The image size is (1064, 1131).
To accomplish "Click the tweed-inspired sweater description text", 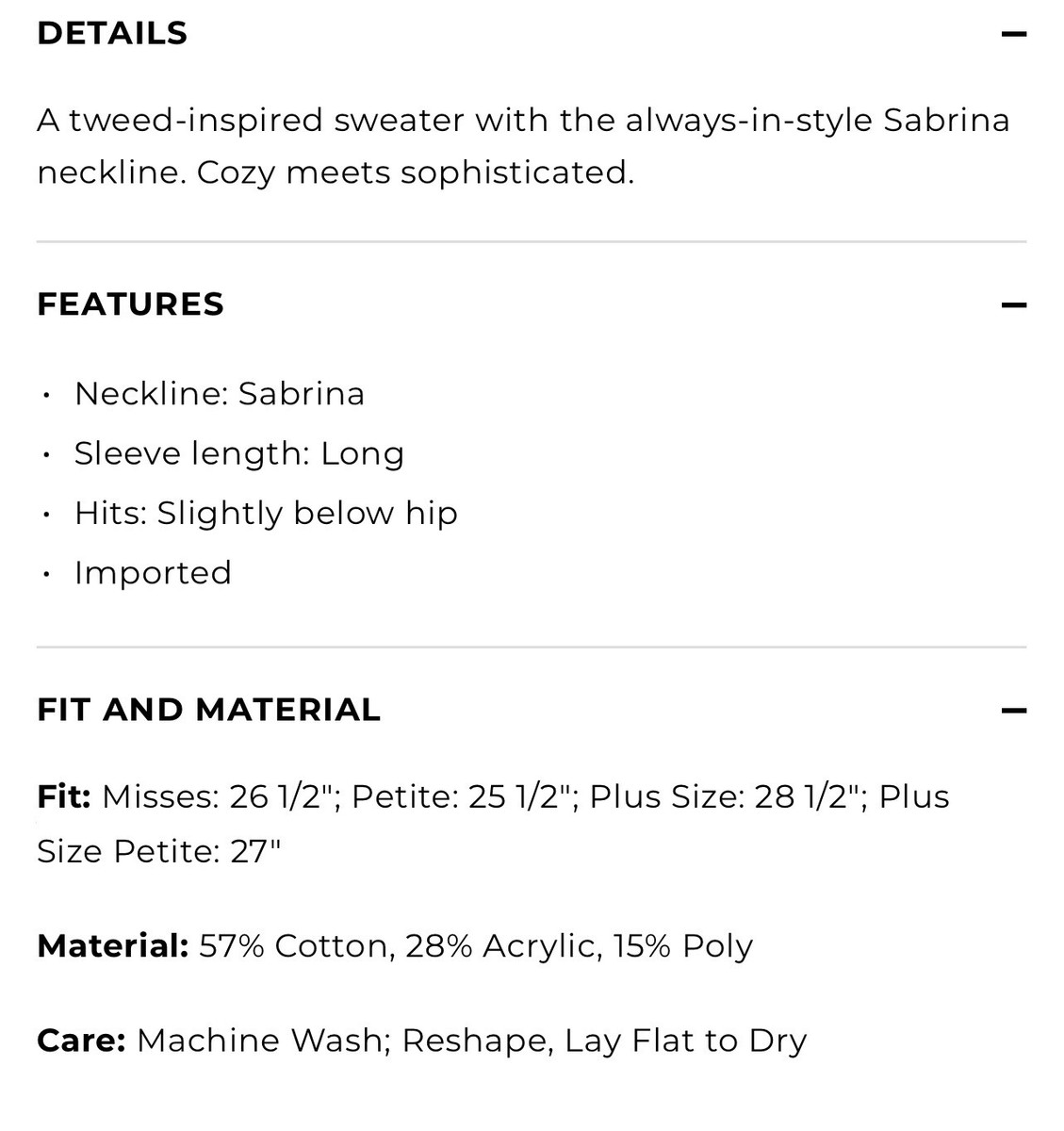I will pyautogui.click(x=523, y=121).
